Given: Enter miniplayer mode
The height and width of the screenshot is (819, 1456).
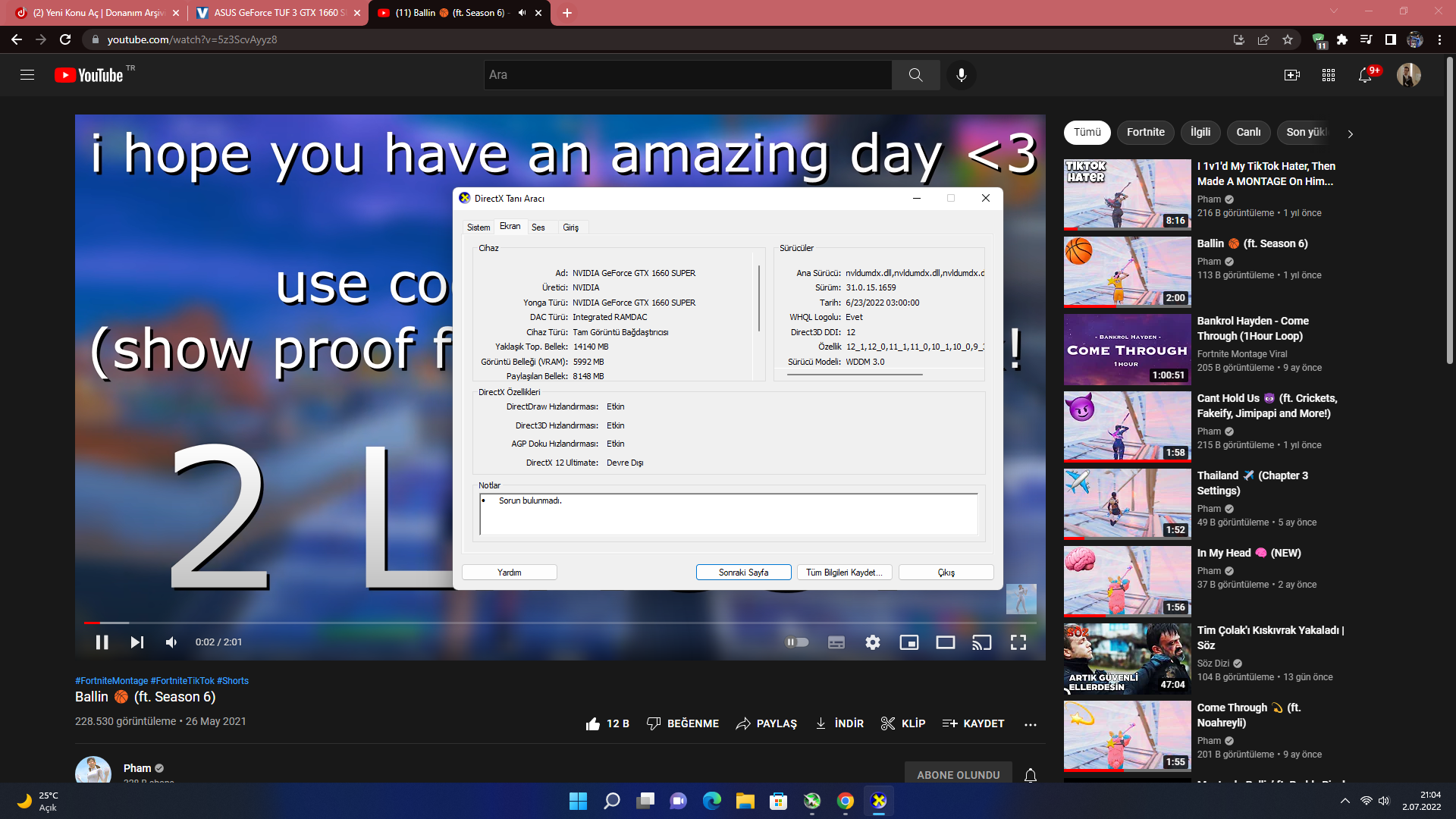Looking at the screenshot, I should coord(908,642).
